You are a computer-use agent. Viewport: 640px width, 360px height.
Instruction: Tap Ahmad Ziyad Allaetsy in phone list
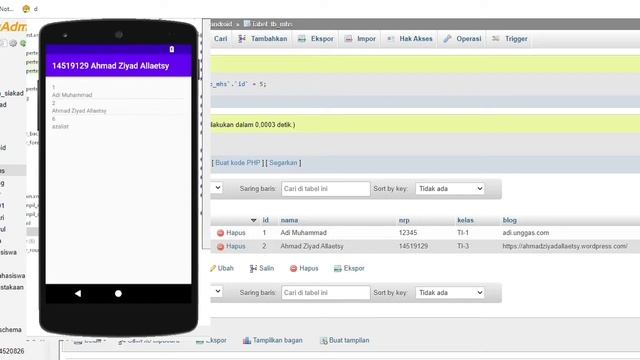(79, 111)
